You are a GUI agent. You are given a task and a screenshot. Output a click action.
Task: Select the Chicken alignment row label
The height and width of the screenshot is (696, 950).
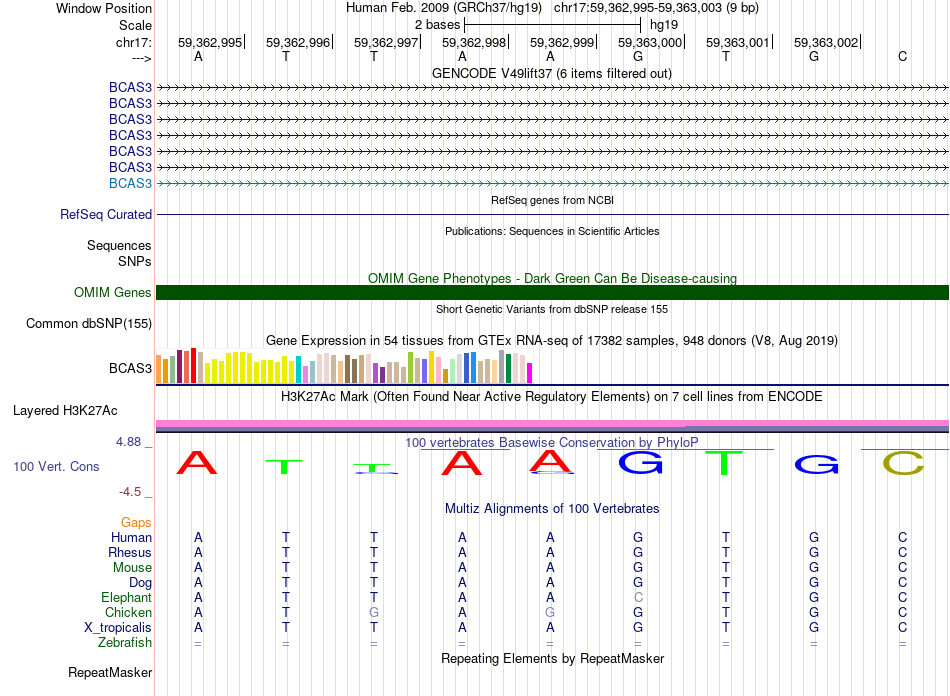(128, 612)
